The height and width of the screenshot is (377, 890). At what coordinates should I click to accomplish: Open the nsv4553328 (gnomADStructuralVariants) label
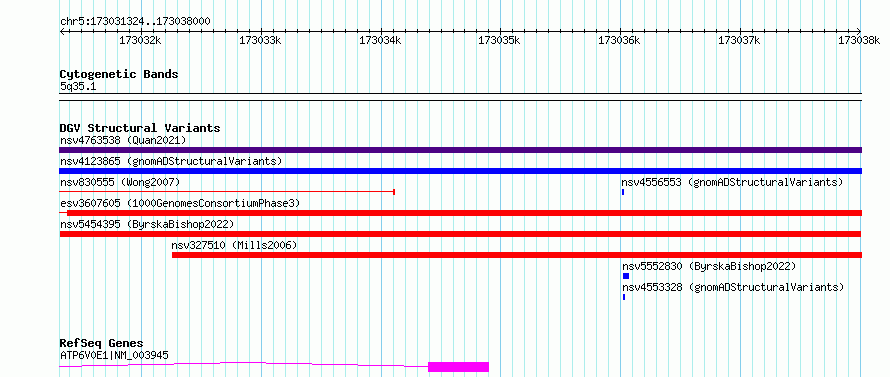pyautogui.click(x=733, y=287)
